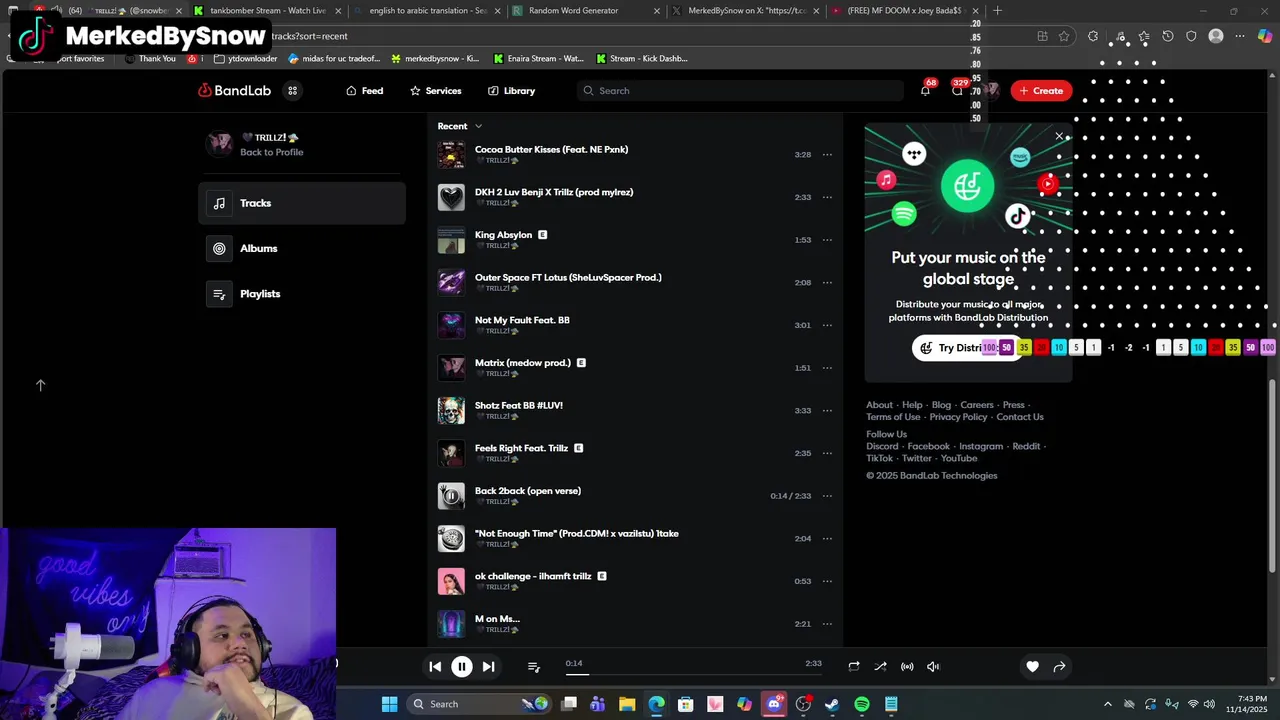Click the BandLab search field
This screenshot has width=1280, height=720.
[x=740, y=91]
